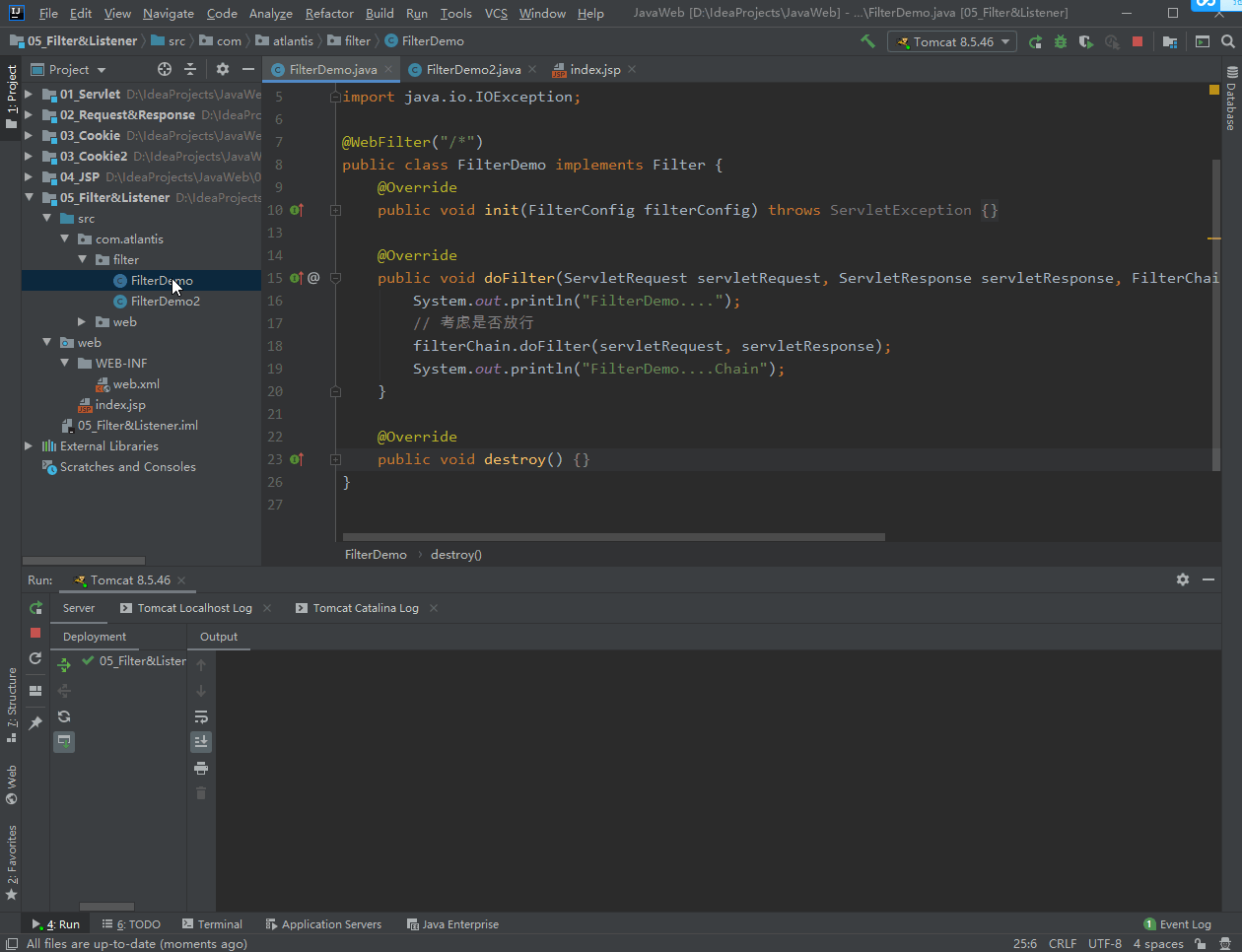This screenshot has width=1242, height=952.
Task: Open Search Everywhere magnifier icon
Action: 1228,41
